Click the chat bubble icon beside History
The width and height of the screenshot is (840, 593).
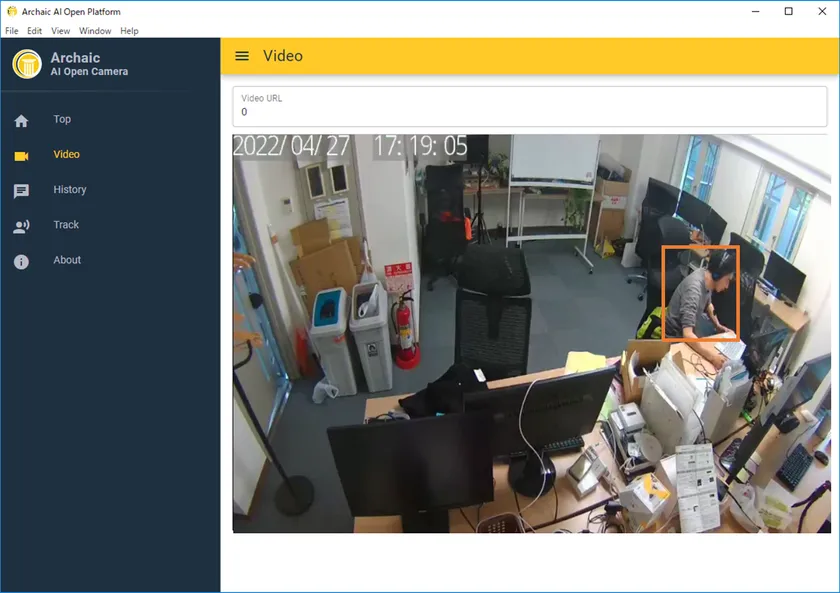[x=21, y=191]
